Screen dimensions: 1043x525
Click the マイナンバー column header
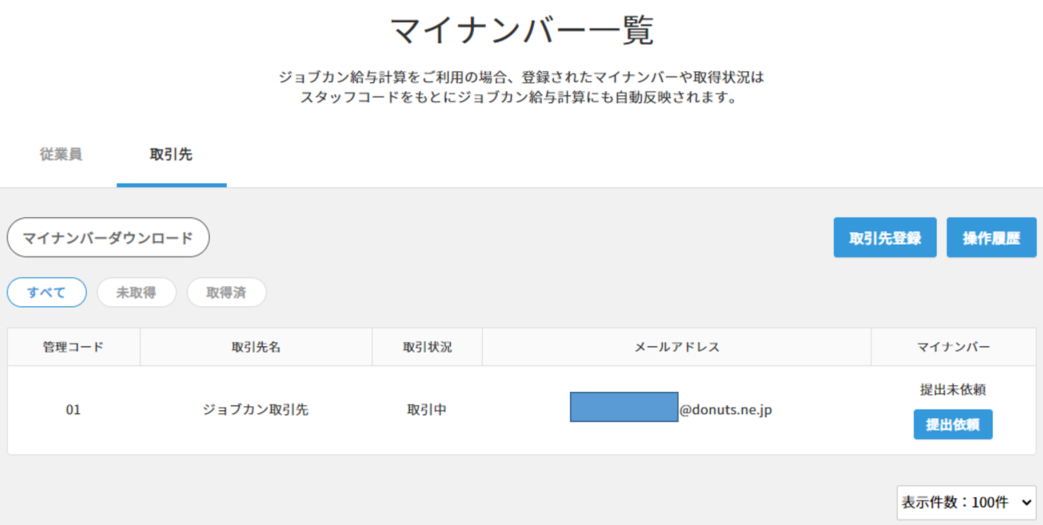(x=953, y=347)
